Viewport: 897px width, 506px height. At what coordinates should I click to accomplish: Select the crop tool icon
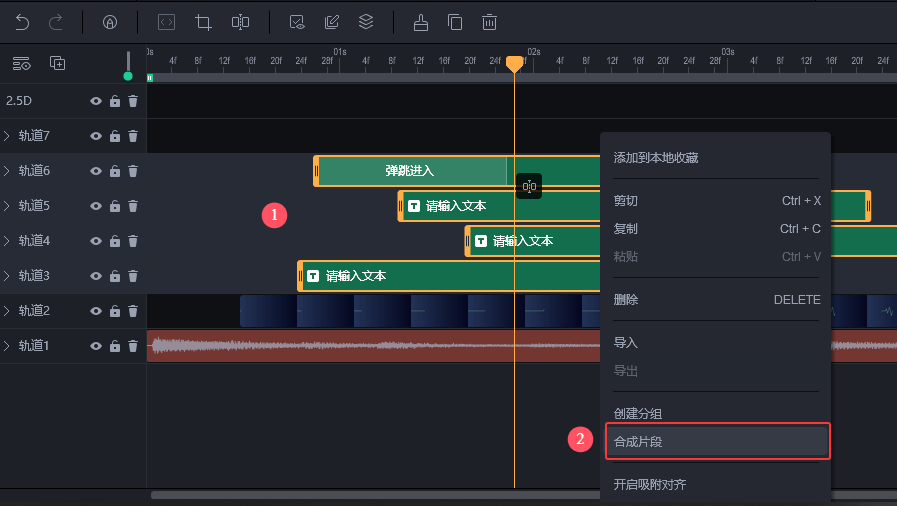click(x=204, y=21)
